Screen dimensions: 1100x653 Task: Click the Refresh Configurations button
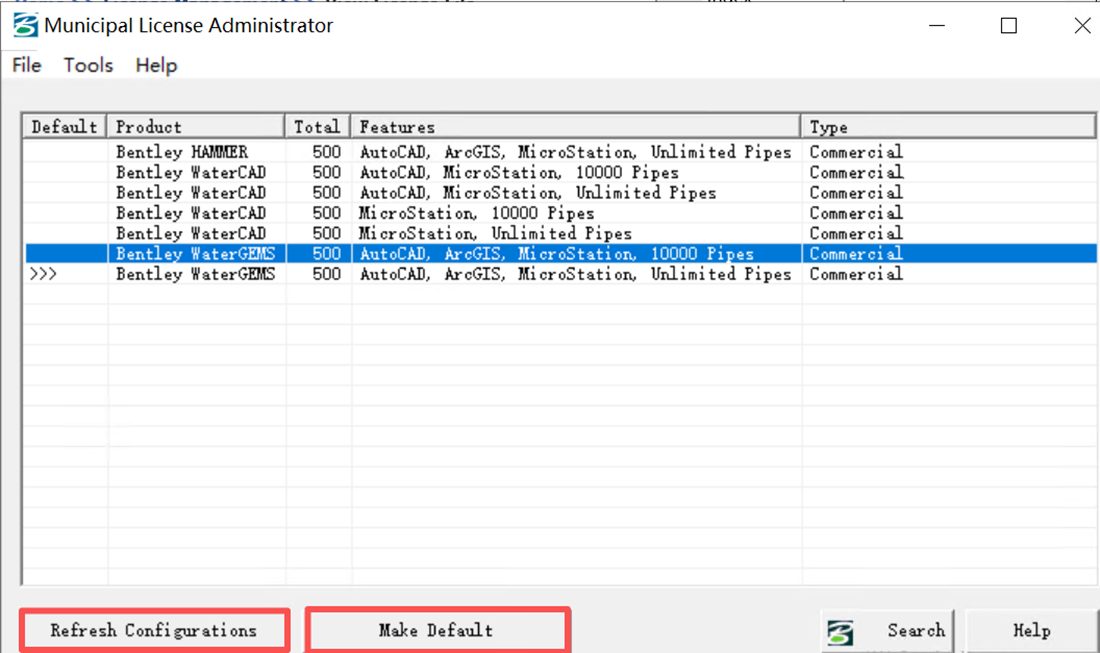pyautogui.click(x=154, y=630)
